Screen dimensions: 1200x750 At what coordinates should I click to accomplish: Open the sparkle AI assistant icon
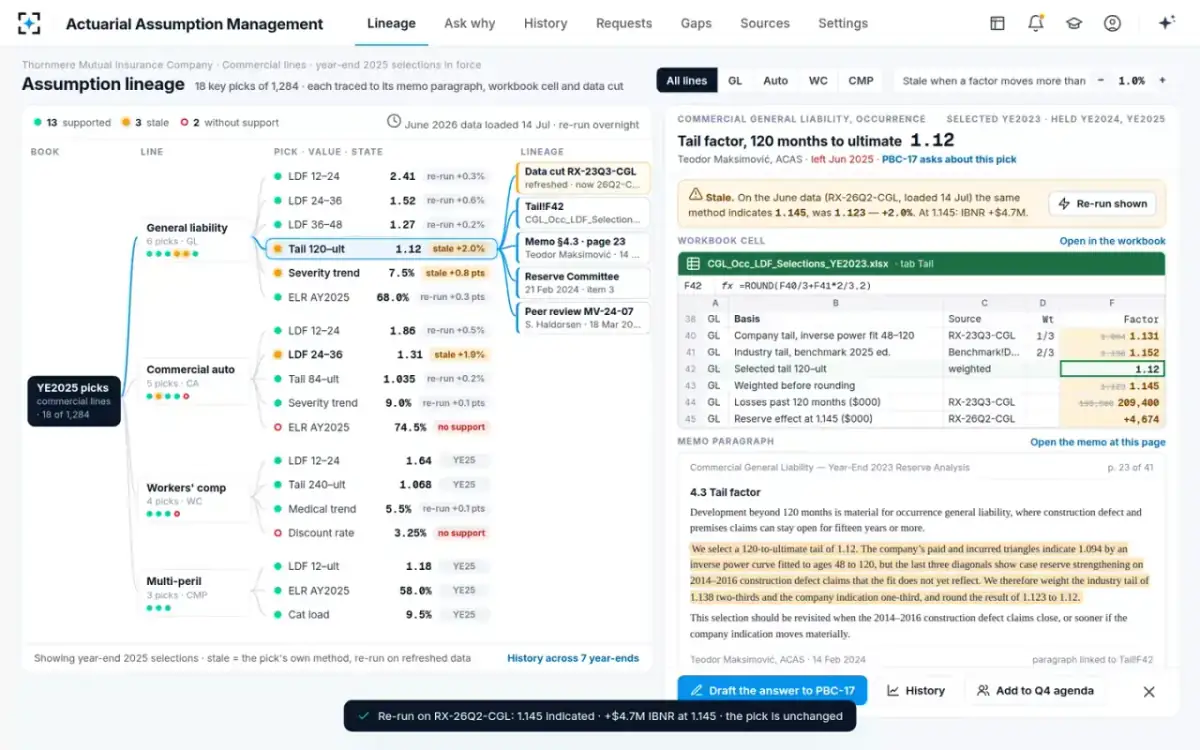1166,23
